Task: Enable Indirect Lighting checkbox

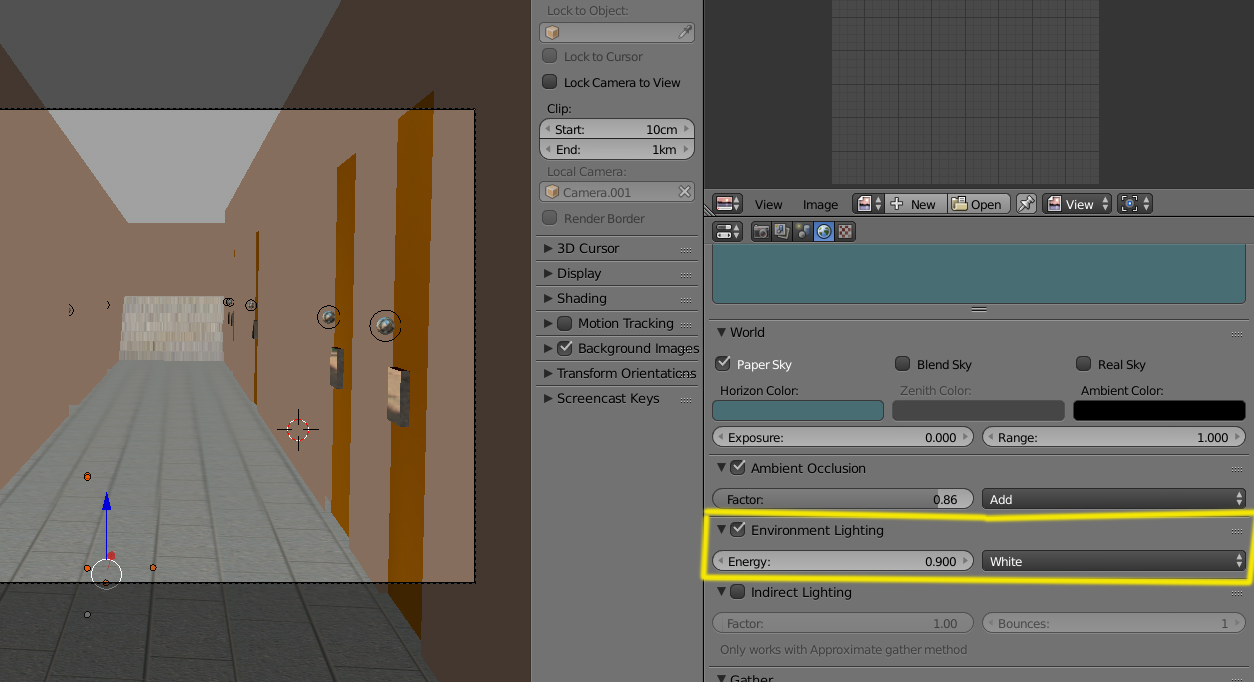Action: click(738, 591)
